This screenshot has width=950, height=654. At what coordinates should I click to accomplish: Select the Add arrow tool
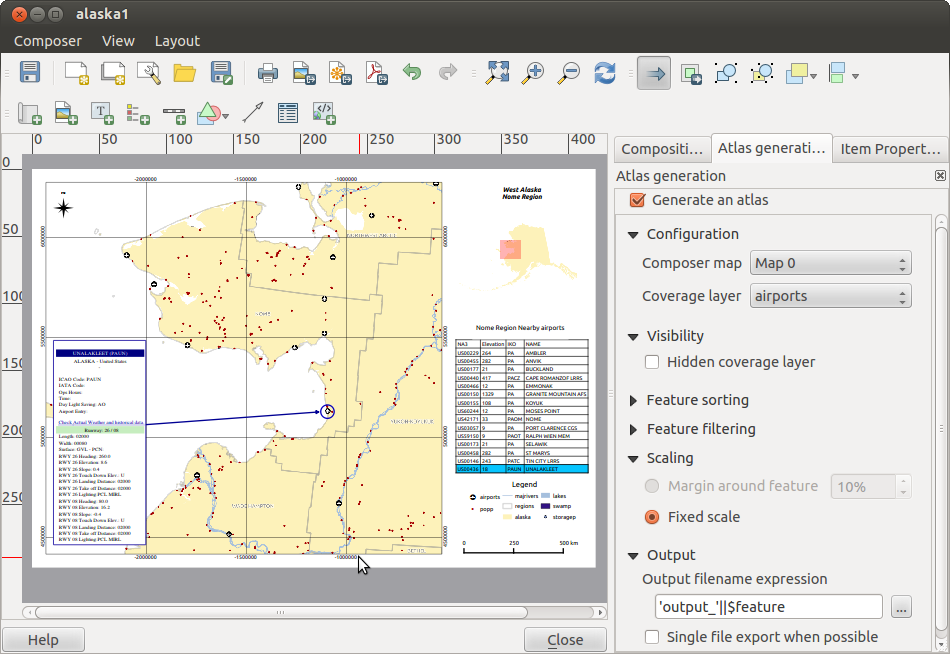tap(252, 113)
